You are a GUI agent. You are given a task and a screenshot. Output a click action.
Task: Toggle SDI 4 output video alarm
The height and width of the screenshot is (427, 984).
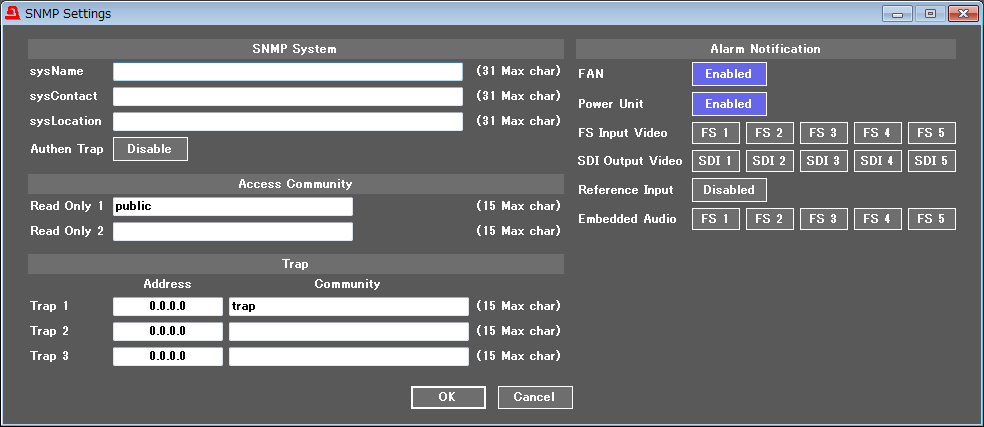878,161
